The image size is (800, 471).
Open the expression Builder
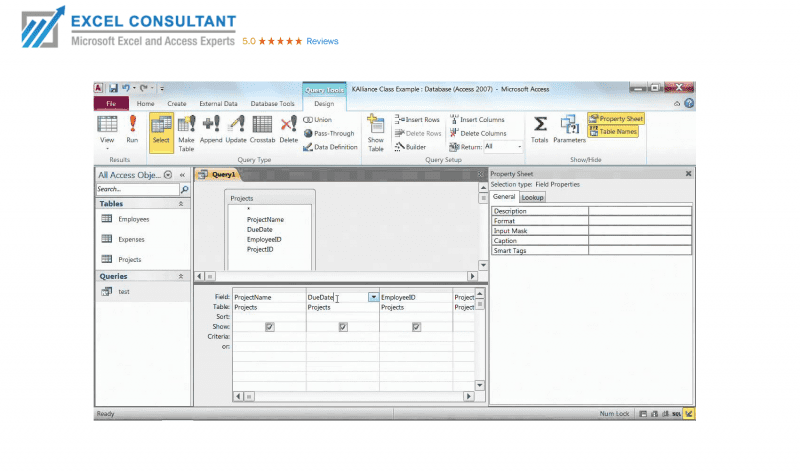[x=410, y=147]
